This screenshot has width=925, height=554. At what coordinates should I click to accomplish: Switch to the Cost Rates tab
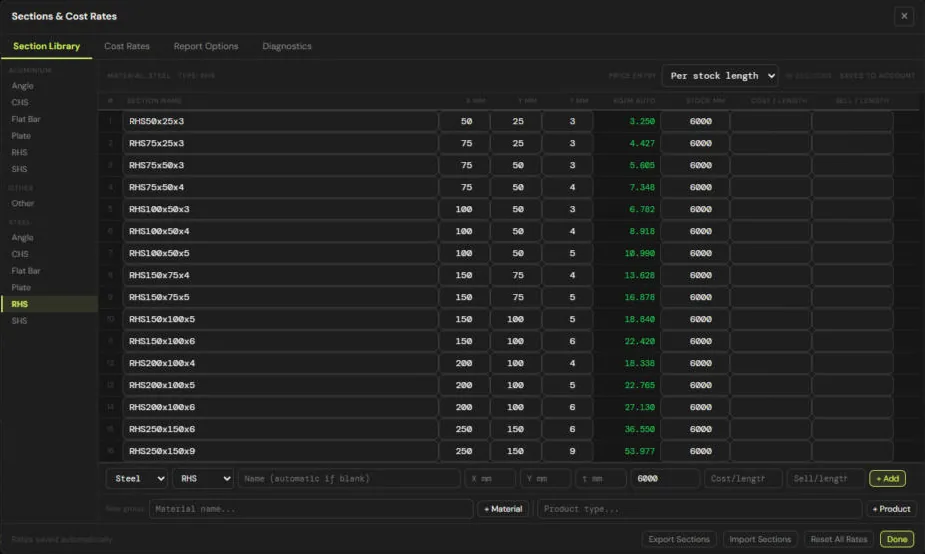tap(127, 46)
